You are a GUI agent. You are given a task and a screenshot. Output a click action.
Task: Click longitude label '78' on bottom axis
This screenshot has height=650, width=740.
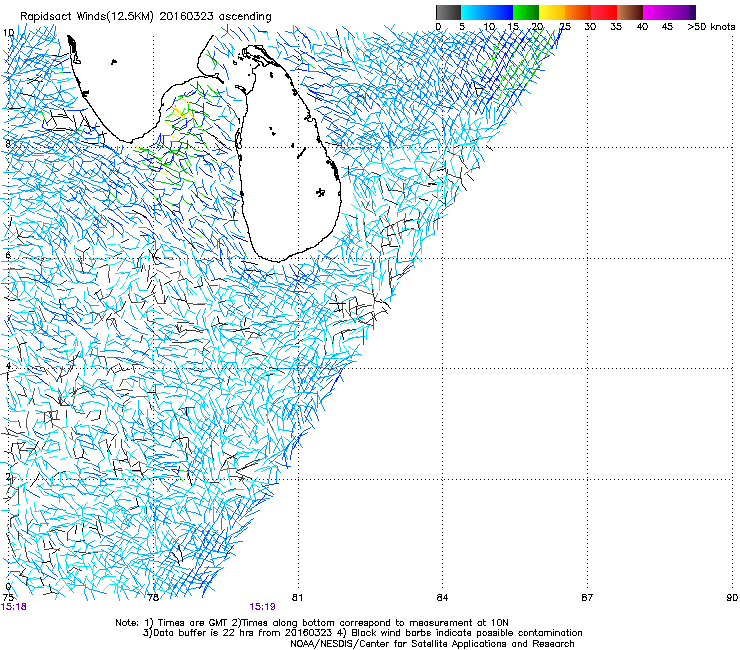152,598
